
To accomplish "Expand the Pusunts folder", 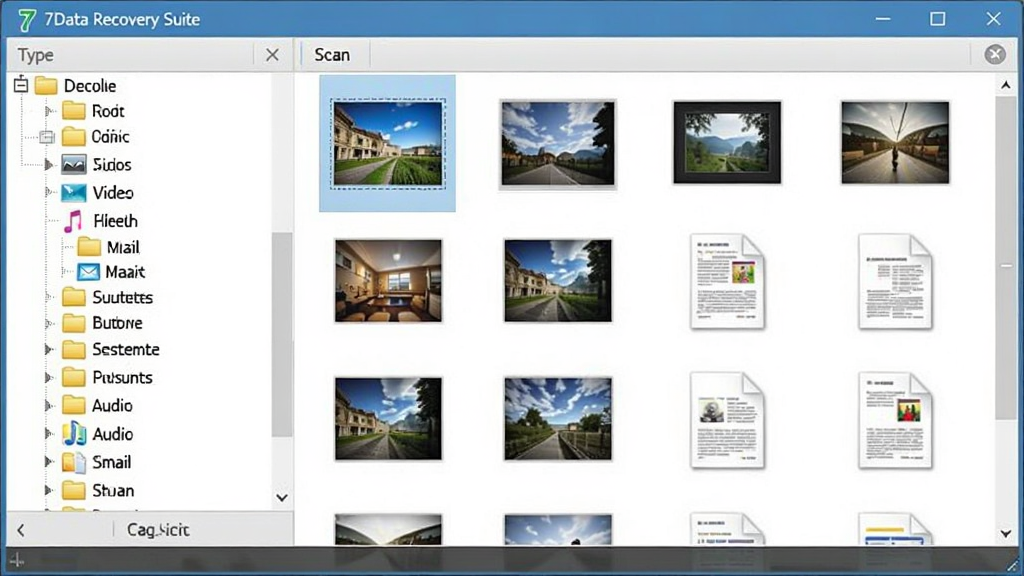I will (x=48, y=377).
